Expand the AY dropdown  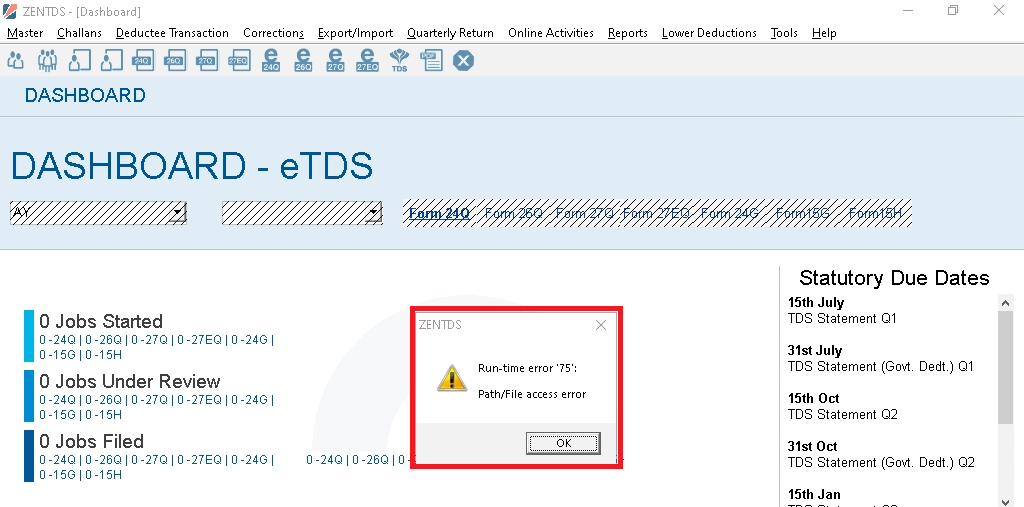click(x=178, y=212)
